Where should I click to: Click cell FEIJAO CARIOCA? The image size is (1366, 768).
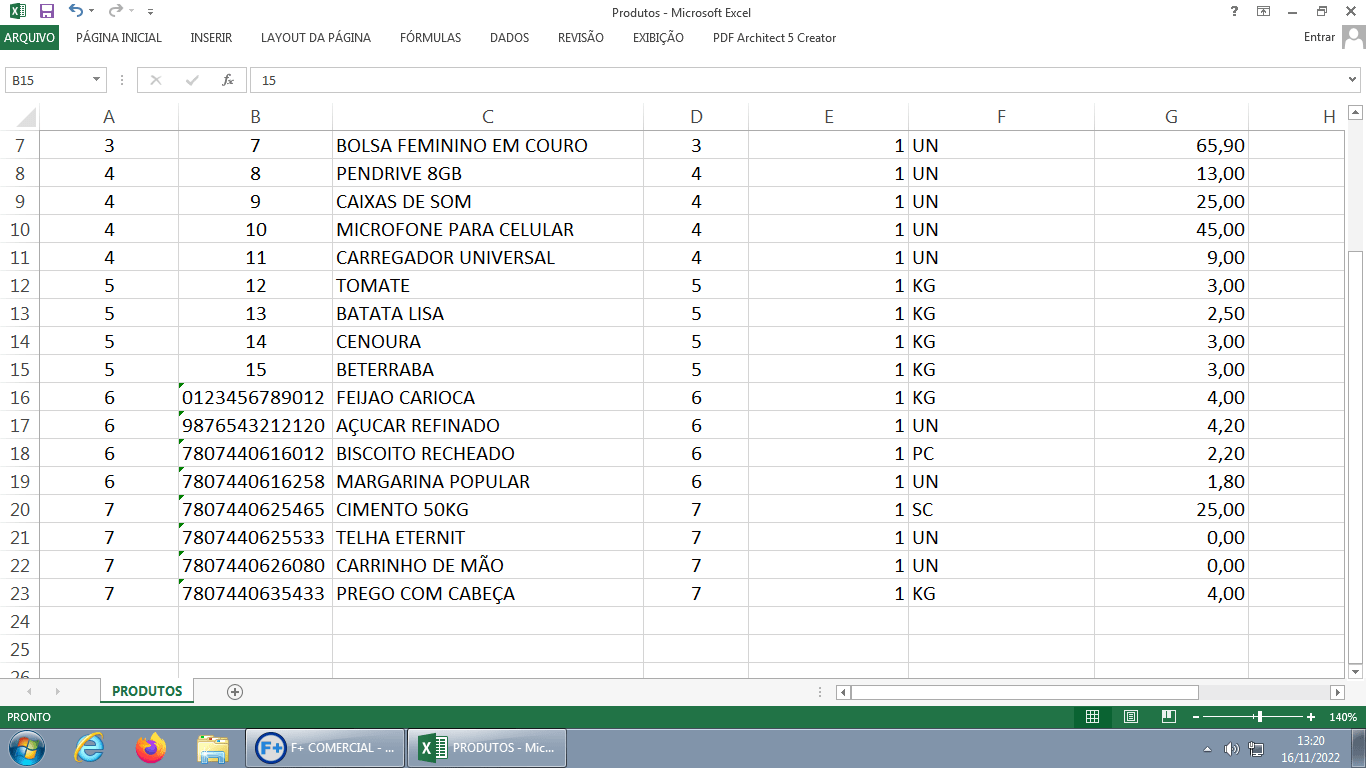tap(488, 397)
